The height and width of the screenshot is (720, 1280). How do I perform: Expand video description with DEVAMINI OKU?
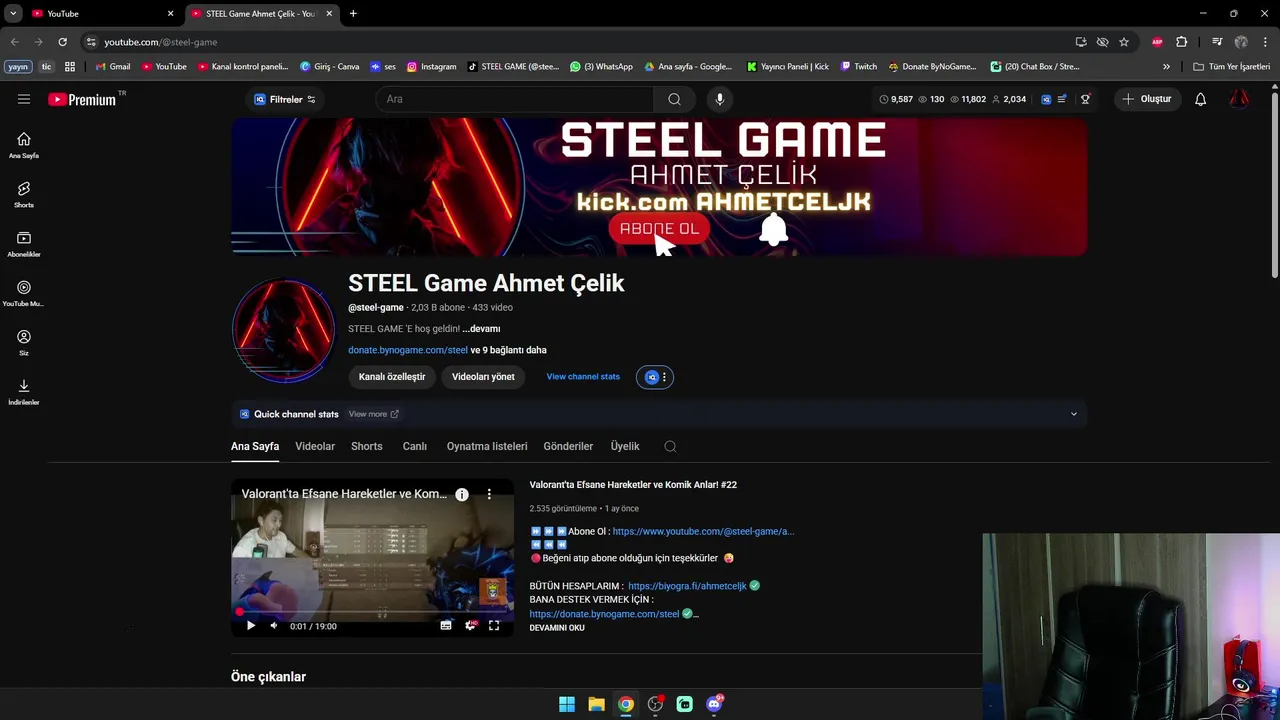click(557, 628)
